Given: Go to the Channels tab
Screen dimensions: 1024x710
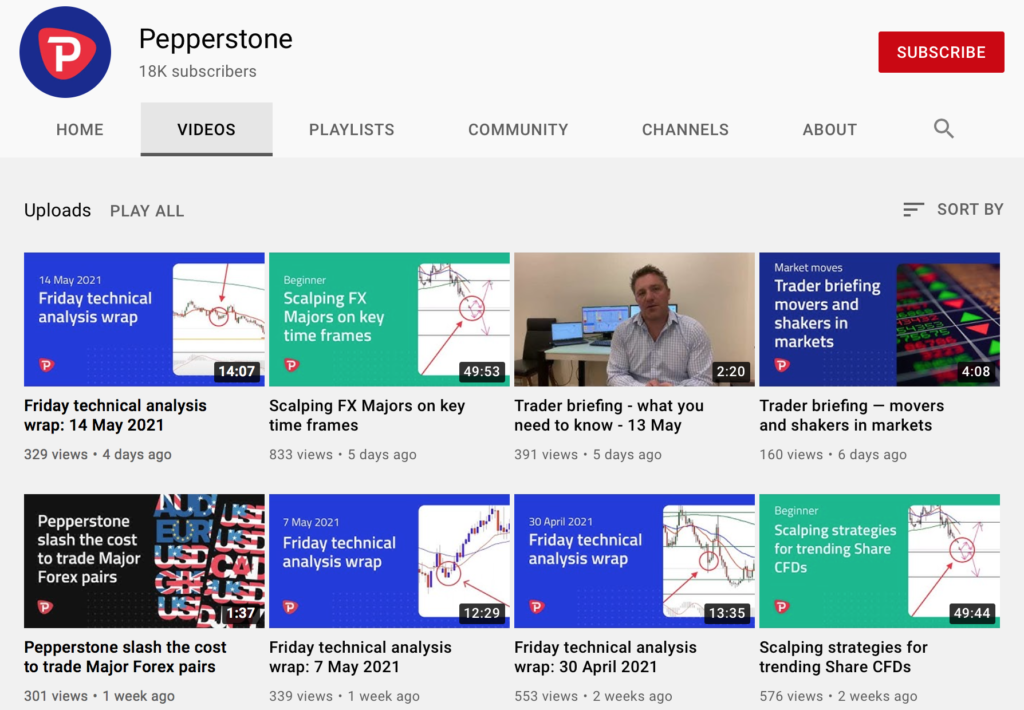Looking at the screenshot, I should (685, 129).
